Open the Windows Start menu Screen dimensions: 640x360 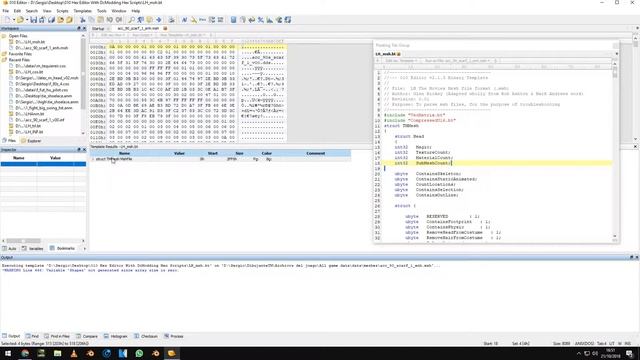click(8, 353)
